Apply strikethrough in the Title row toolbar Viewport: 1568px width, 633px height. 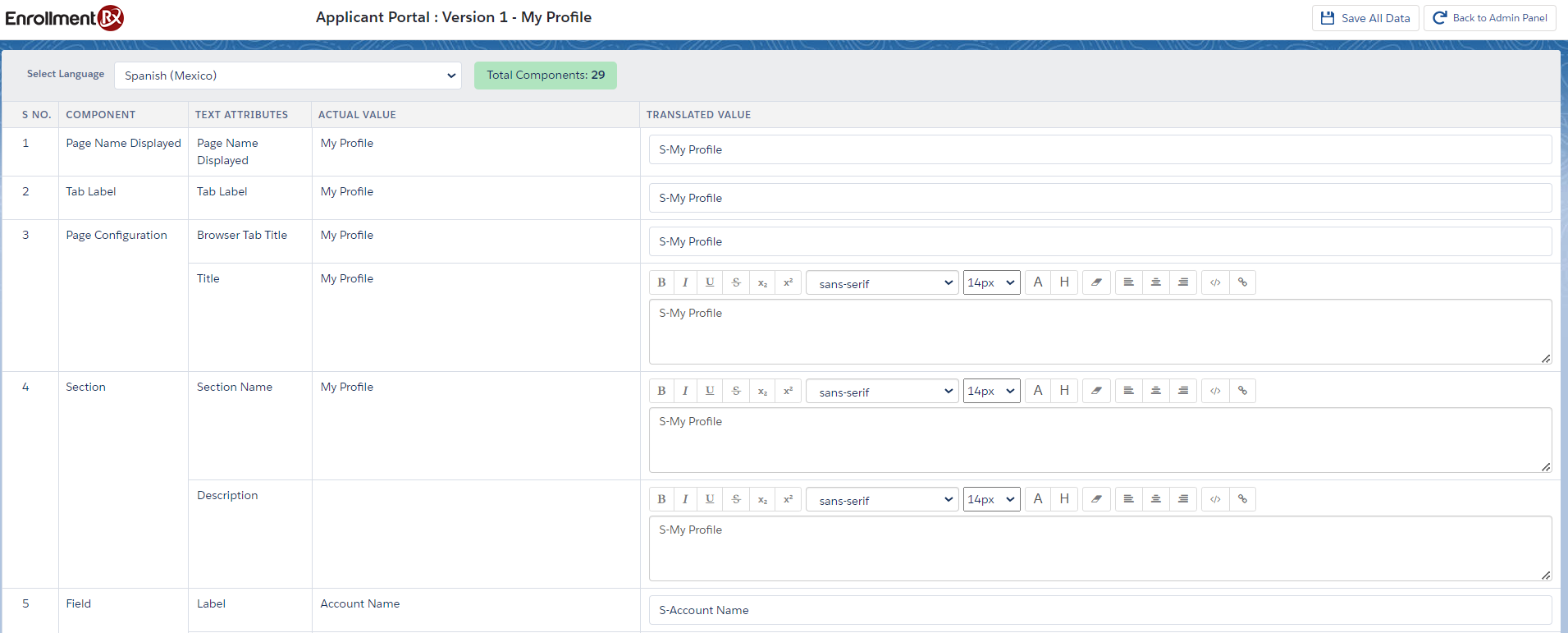pyautogui.click(x=736, y=282)
